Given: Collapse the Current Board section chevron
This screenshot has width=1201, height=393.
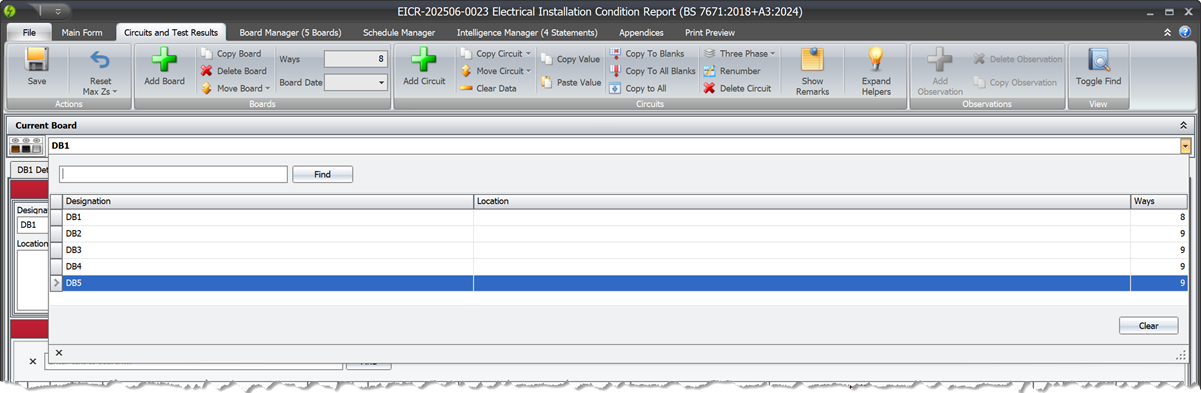Looking at the screenshot, I should point(1184,125).
